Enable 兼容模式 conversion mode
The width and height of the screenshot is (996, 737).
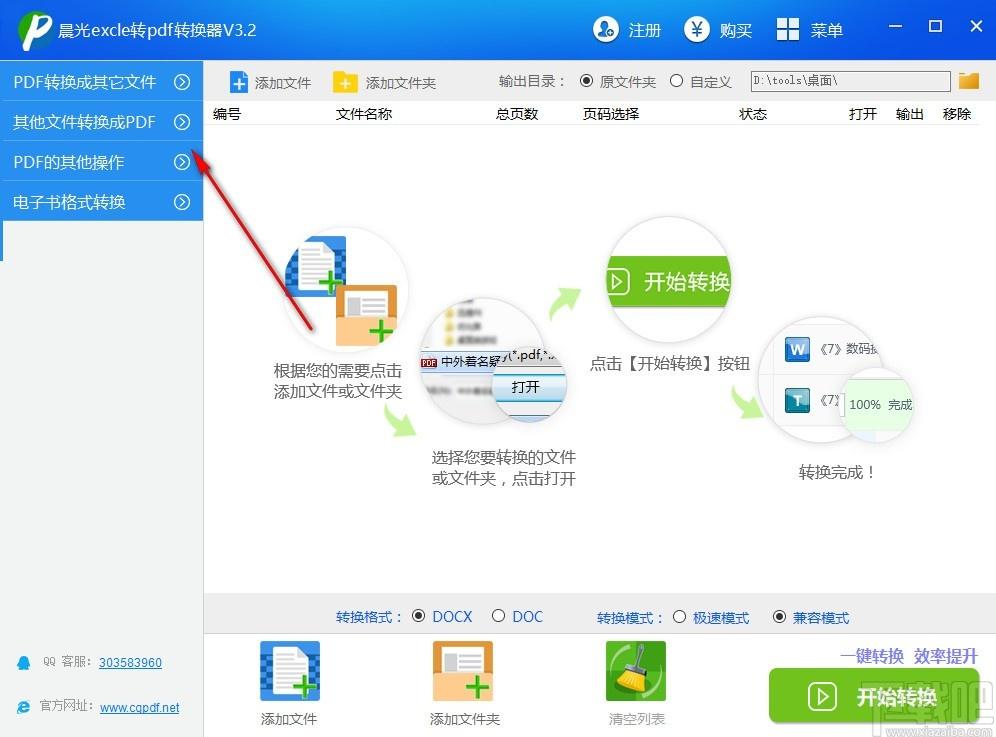point(779,616)
